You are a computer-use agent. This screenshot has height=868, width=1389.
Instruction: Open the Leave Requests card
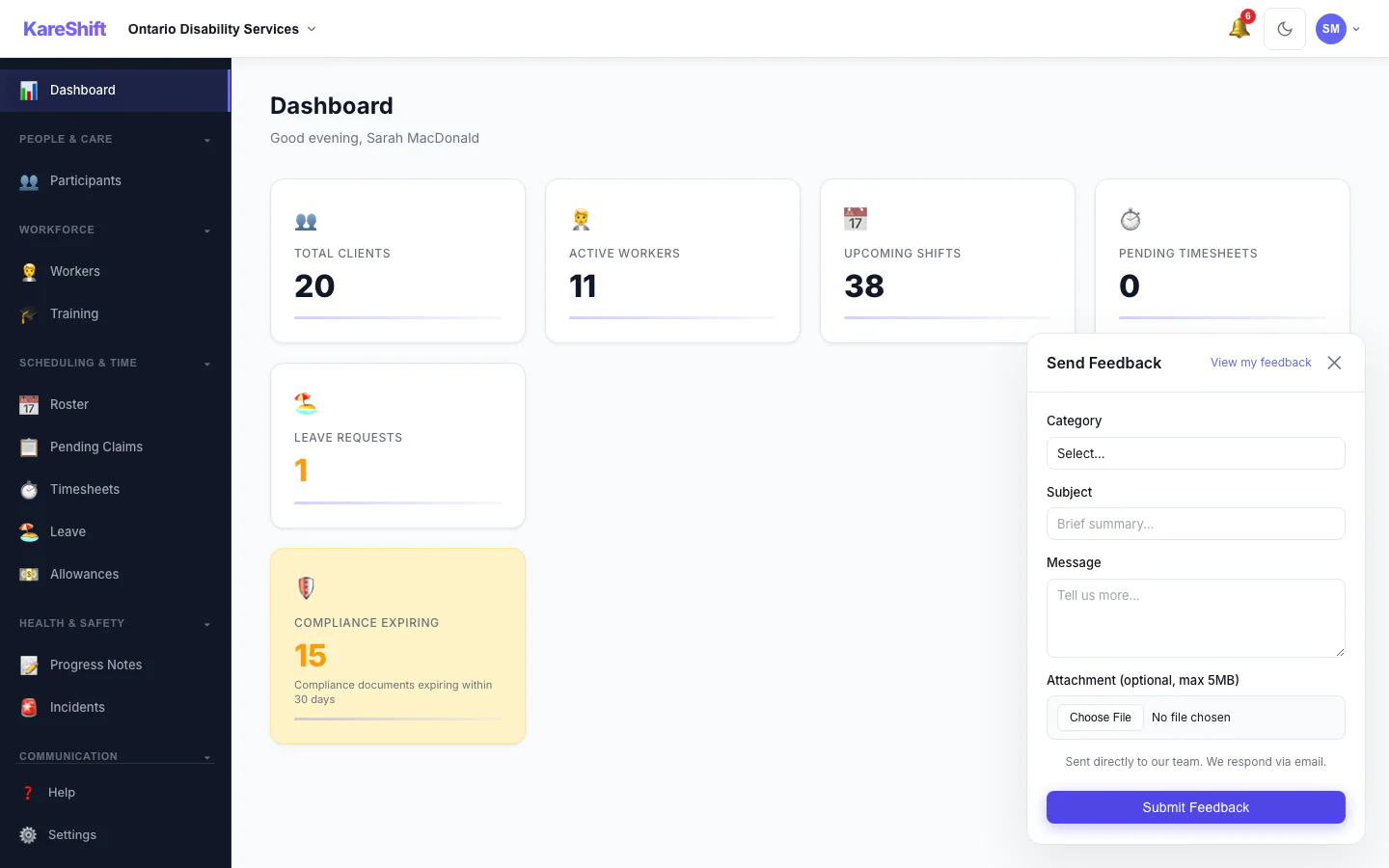point(397,446)
